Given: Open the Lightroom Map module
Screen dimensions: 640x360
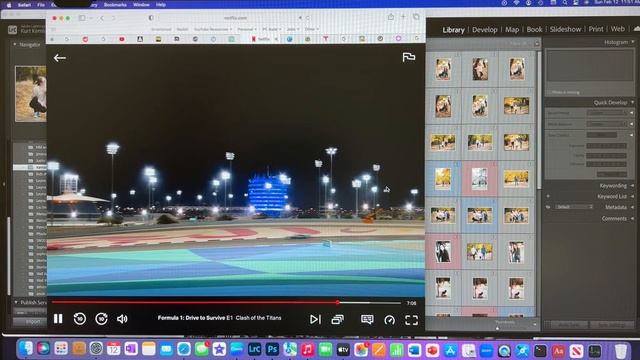Looking at the screenshot, I should [512, 30].
